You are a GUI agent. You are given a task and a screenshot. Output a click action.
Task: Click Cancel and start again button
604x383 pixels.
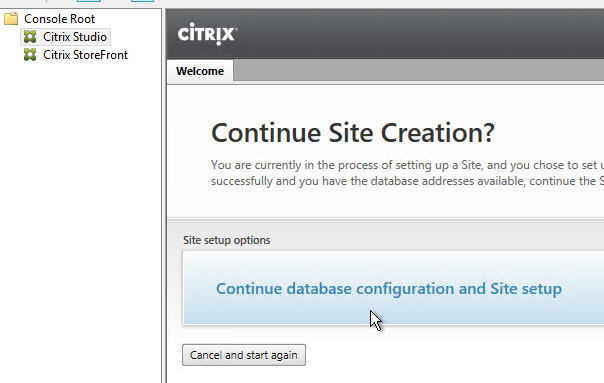click(x=244, y=355)
